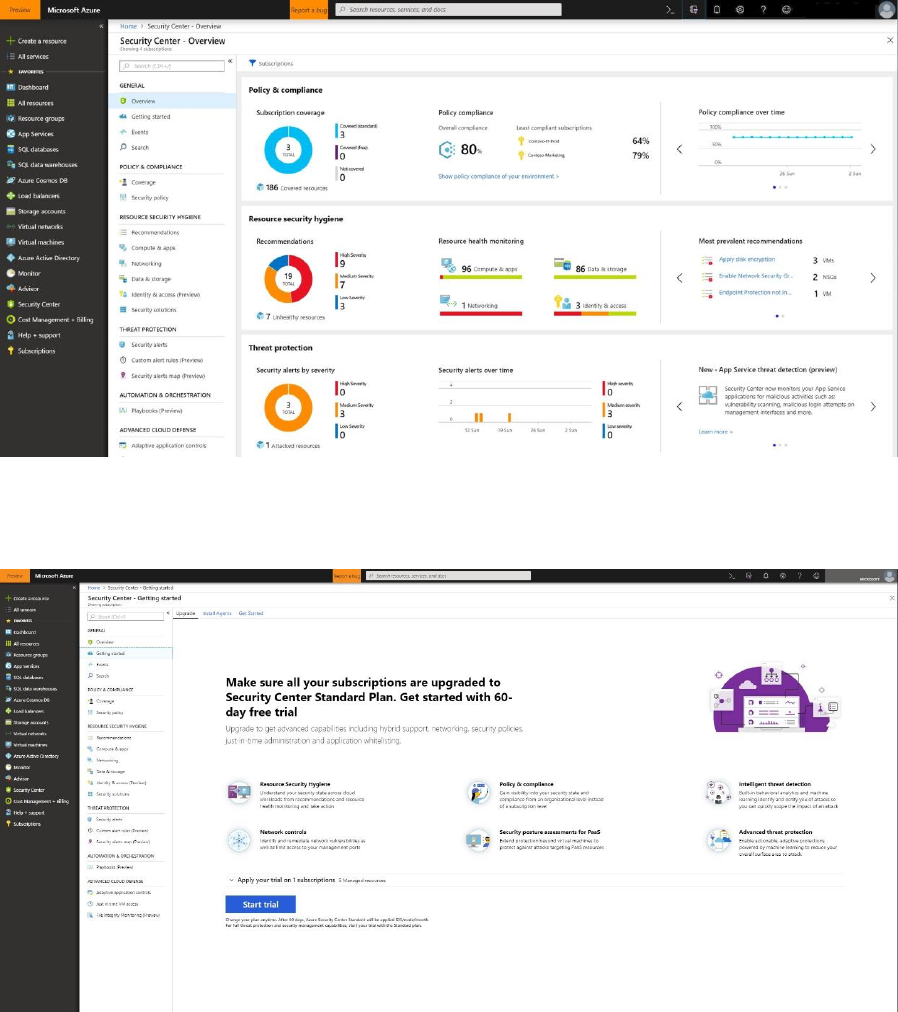The height and width of the screenshot is (1012, 898).
Task: Collapse the Security Center menu in Overview blade
Action: [230, 61]
